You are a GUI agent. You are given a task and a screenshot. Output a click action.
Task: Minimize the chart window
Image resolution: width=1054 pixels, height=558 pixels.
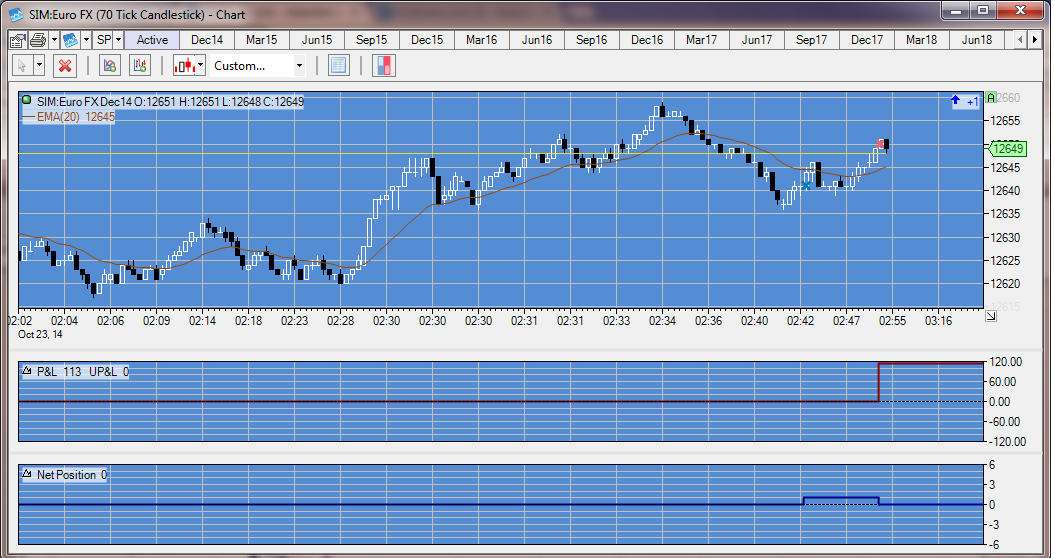(958, 11)
